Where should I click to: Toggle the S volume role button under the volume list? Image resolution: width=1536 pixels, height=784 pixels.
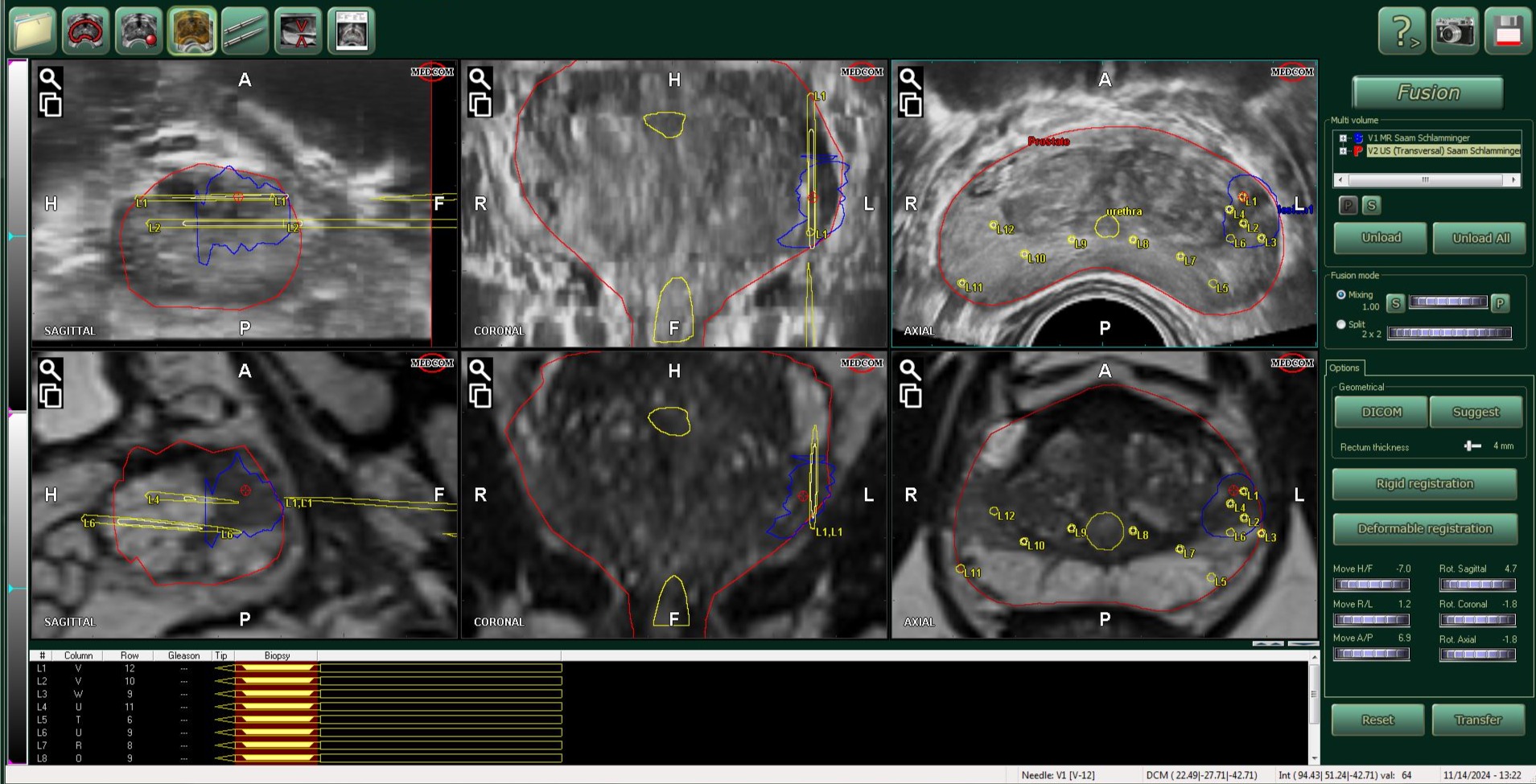click(1372, 205)
